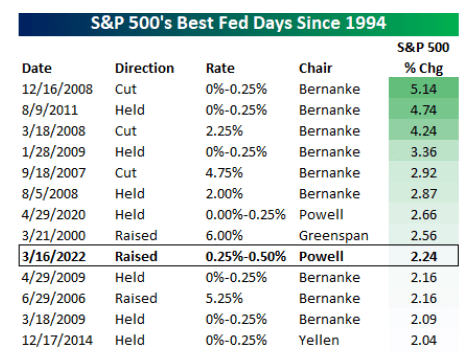Click the Yellen chair cell
Screen dimensions: 469x360
(319, 340)
